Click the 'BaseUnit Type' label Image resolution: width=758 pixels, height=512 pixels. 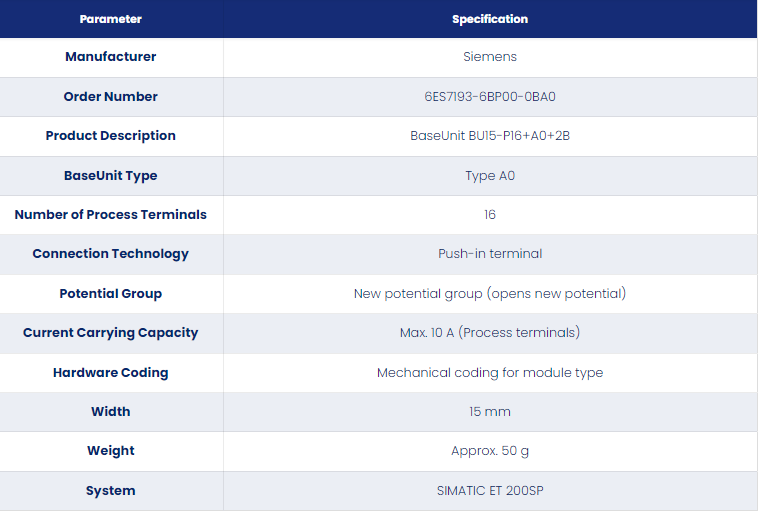tap(111, 175)
